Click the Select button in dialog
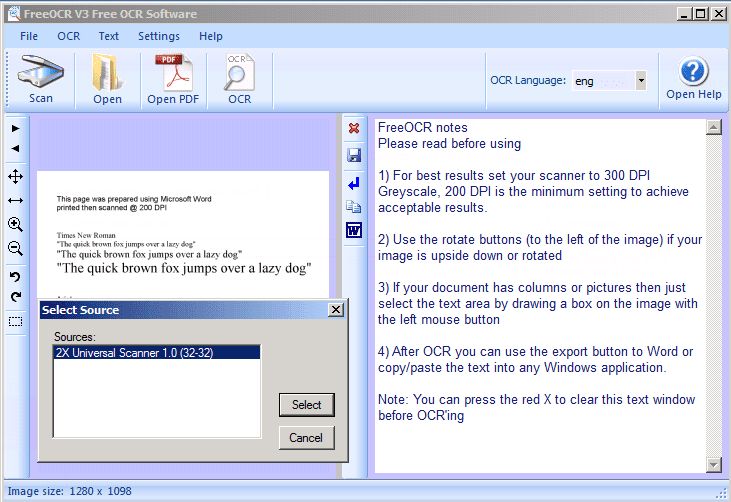 tap(307, 405)
